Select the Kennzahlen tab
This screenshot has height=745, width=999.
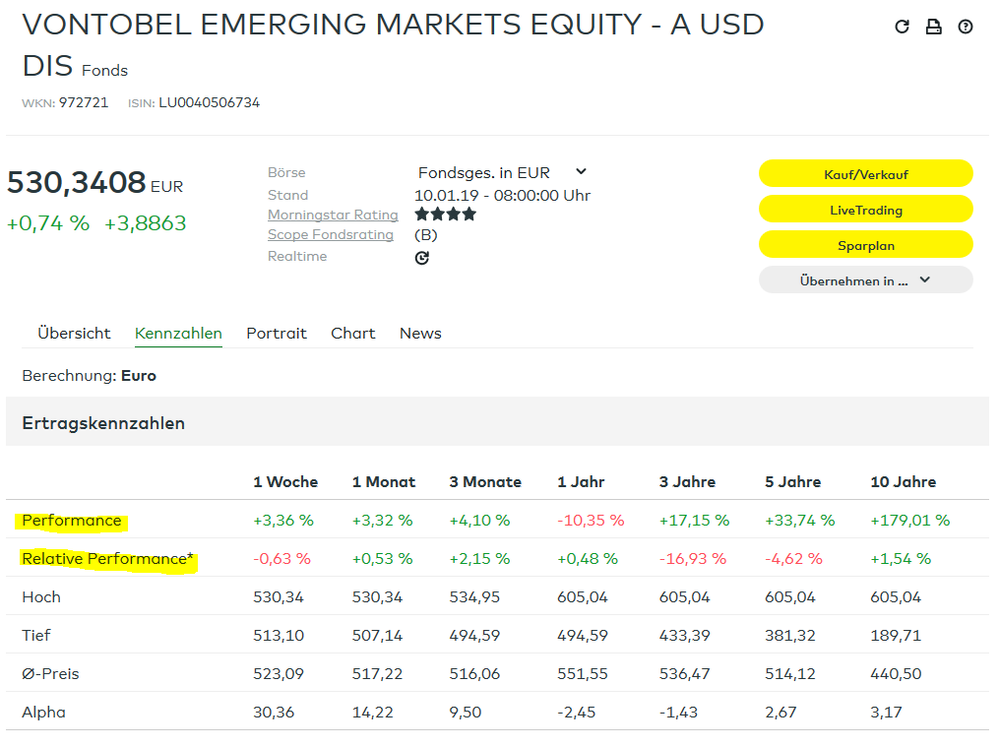point(178,333)
